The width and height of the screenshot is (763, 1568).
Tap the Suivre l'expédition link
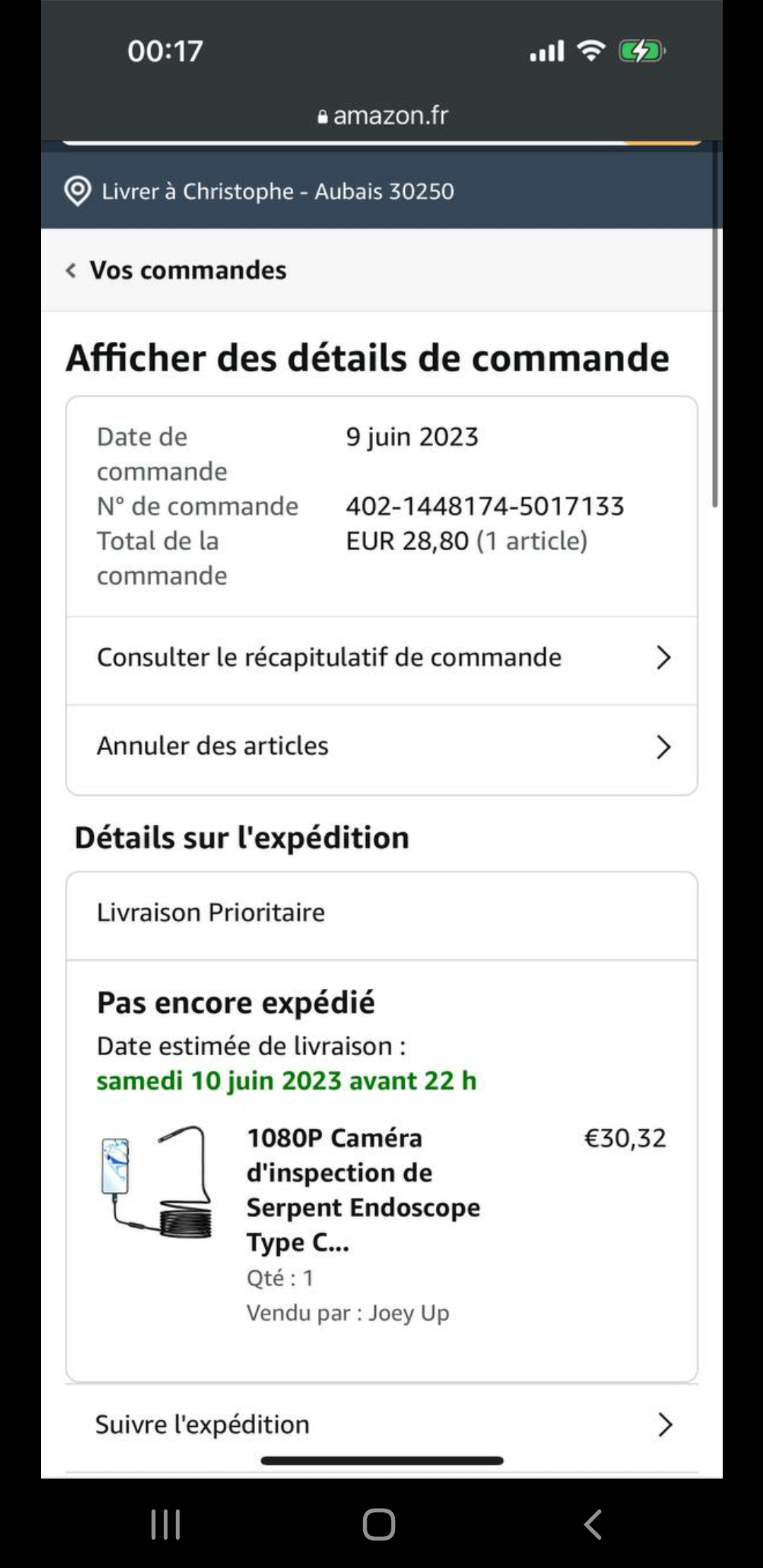pyautogui.click(x=203, y=1425)
